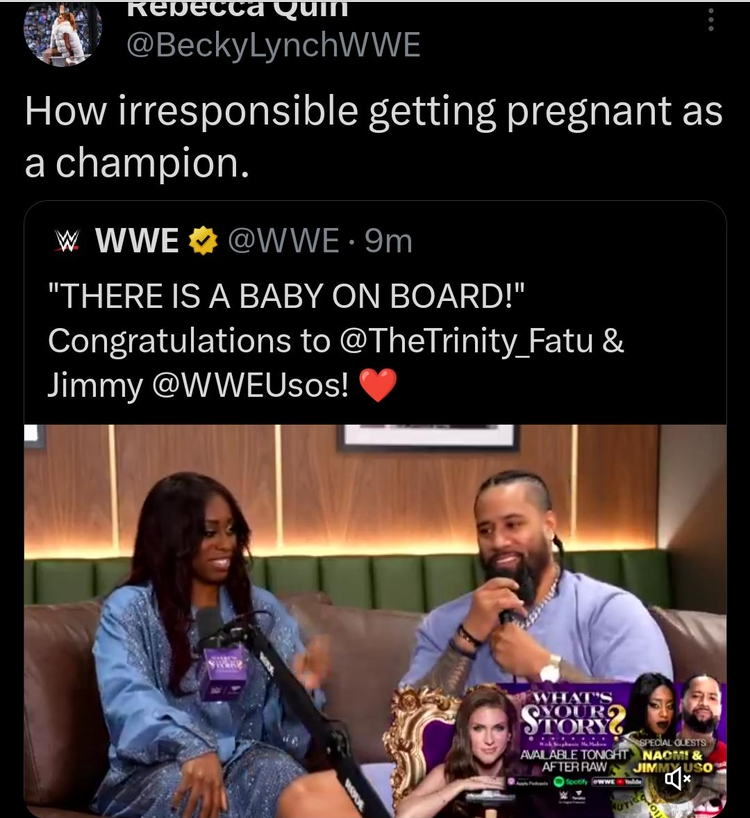
Task: Open the @BeckyLynchWWE handle
Action: tap(273, 45)
